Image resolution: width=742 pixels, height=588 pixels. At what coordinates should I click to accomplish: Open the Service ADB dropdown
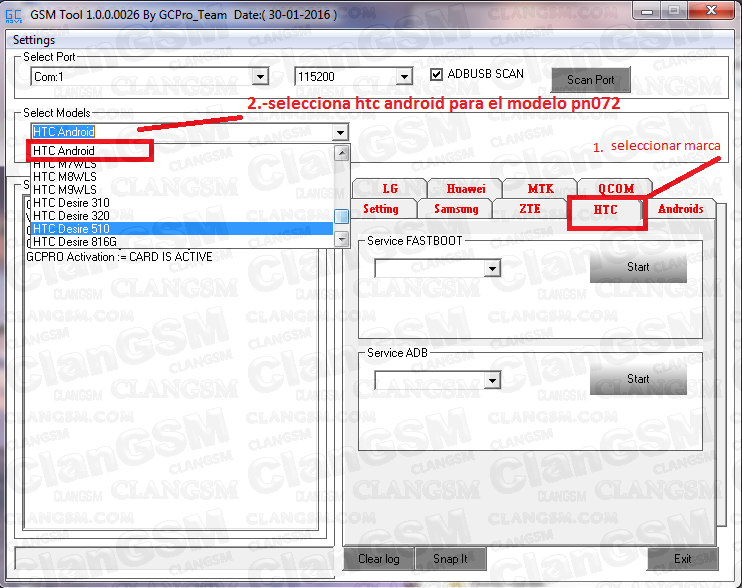coord(492,380)
